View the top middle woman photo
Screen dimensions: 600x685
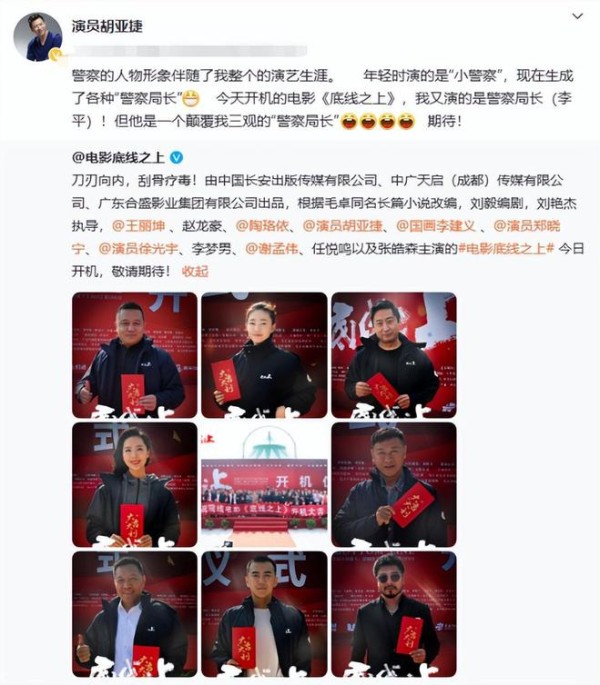[x=264, y=355]
